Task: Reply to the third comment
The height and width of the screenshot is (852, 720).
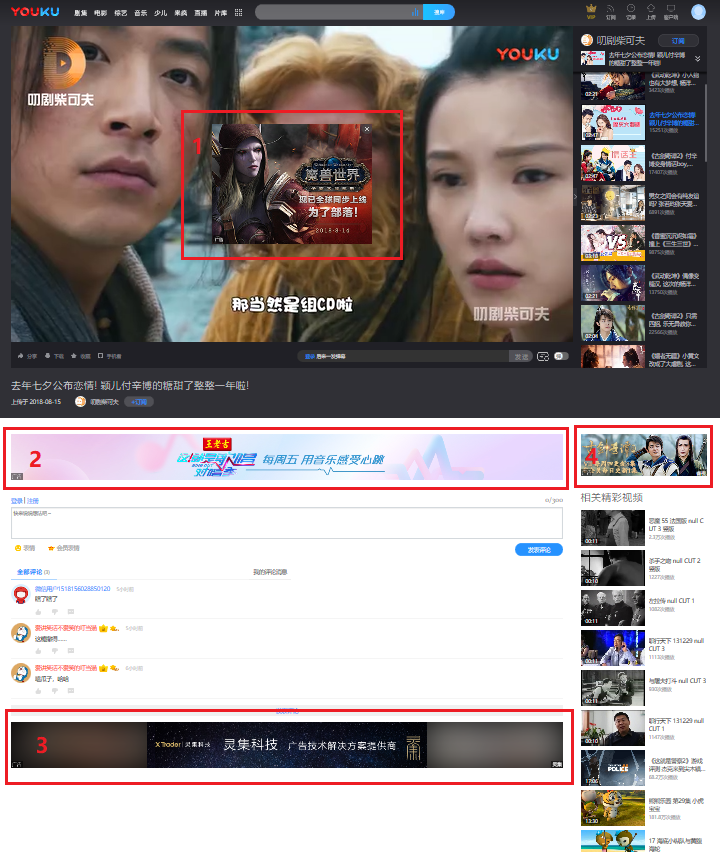Action: click(x=71, y=691)
